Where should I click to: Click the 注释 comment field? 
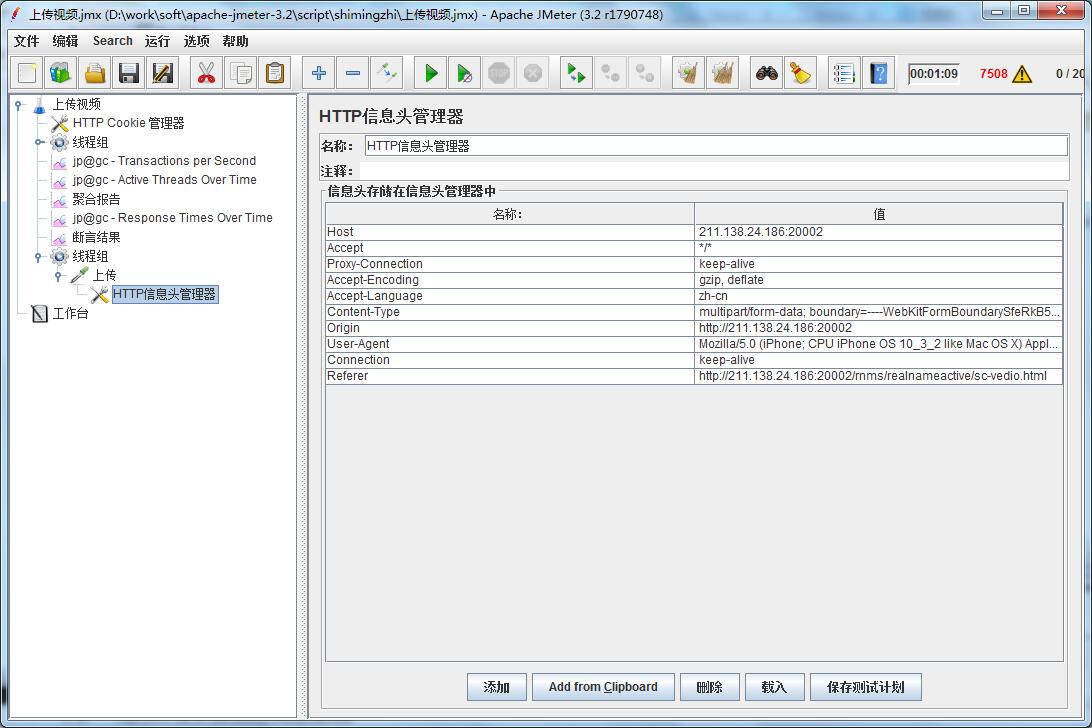714,171
